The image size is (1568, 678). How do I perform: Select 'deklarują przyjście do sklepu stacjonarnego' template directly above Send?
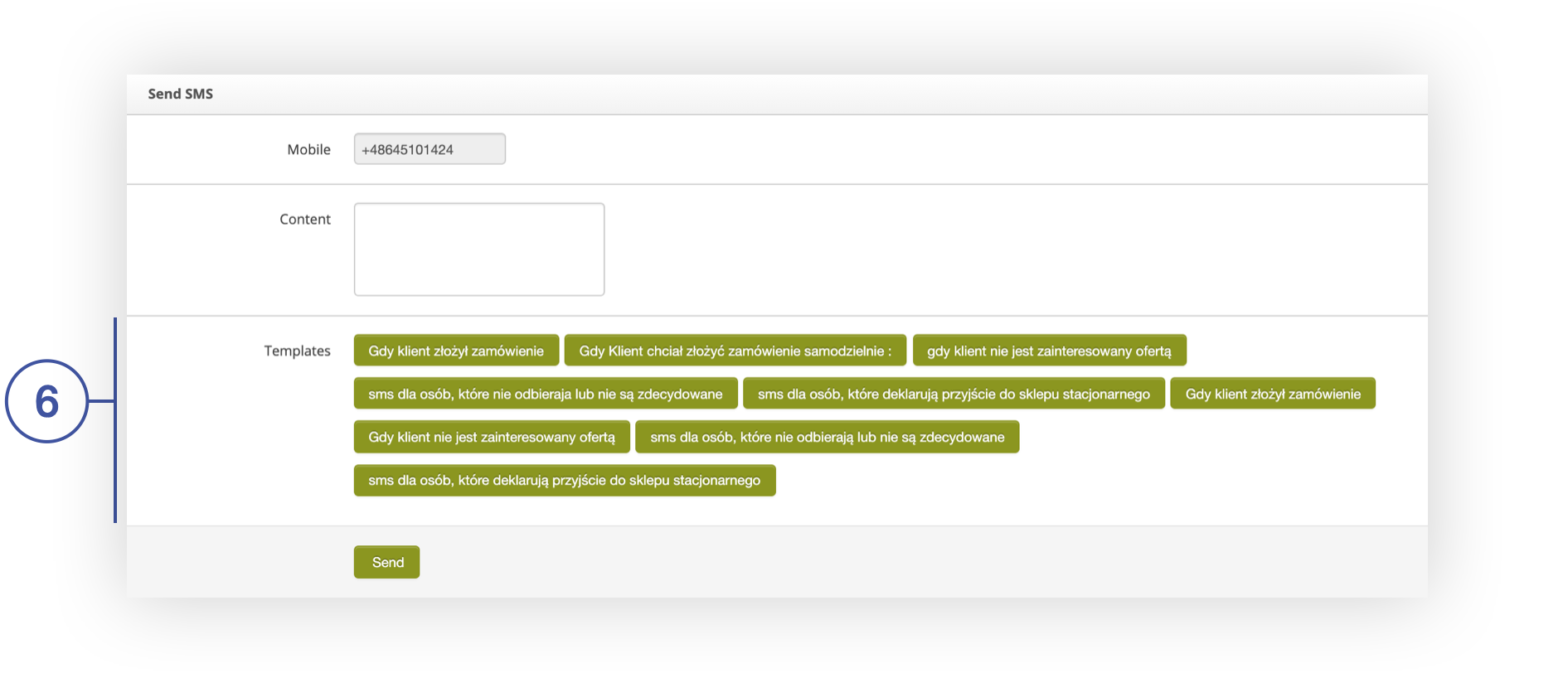coord(565,480)
